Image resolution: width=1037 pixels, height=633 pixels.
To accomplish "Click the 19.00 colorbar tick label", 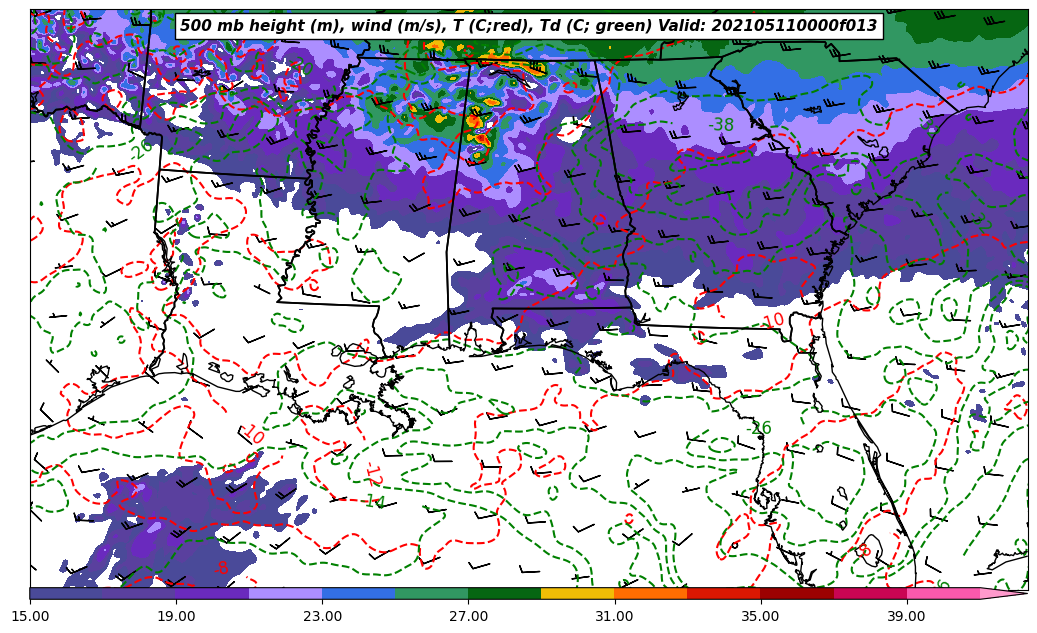I will (176, 616).
